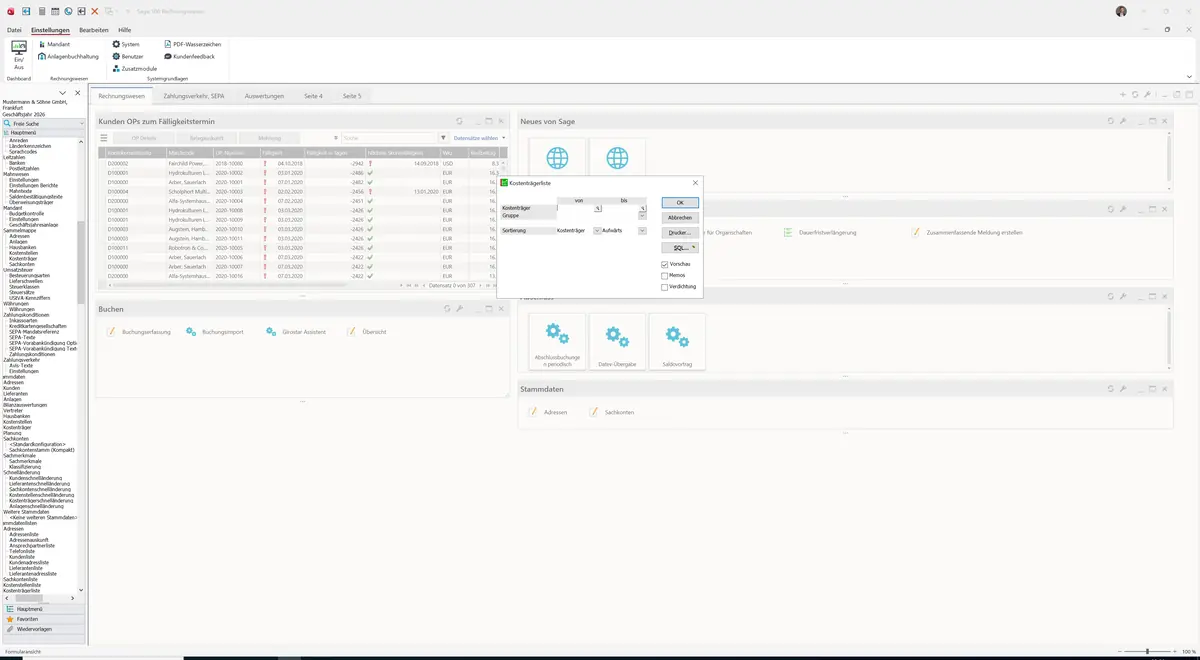Launch the Datev-Übergabe tile
Image resolution: width=1200 pixels, height=660 pixels.
(617, 342)
